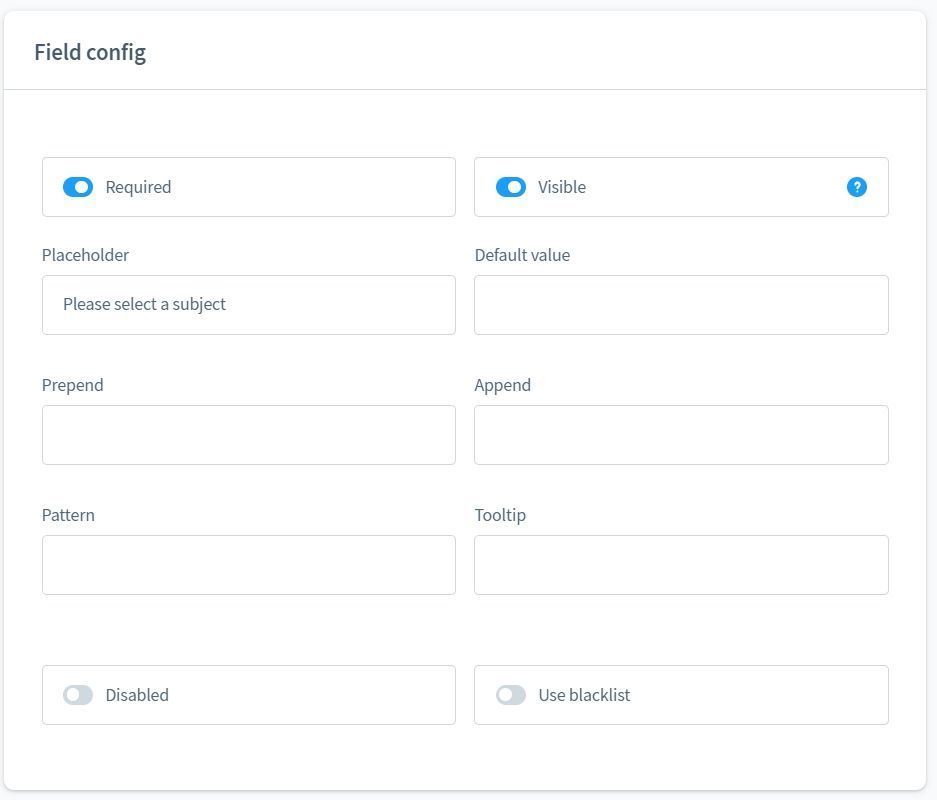Click the 'Use blacklist' text label
Screen dimensions: 937x800
[584, 695]
